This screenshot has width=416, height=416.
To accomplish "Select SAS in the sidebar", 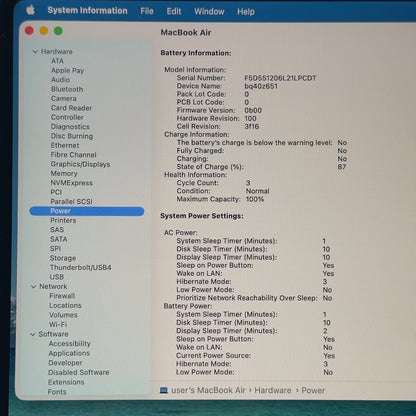I will 57,230.
